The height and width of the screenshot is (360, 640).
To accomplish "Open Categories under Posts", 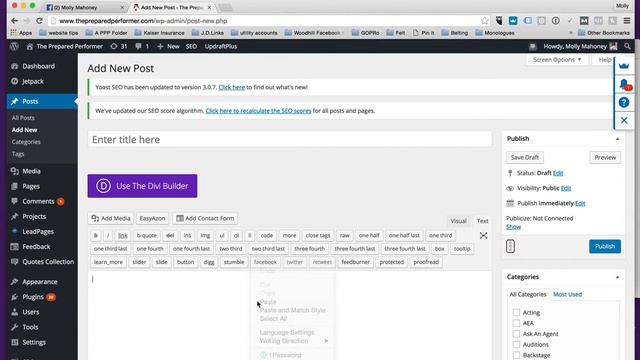I will pos(26,142).
